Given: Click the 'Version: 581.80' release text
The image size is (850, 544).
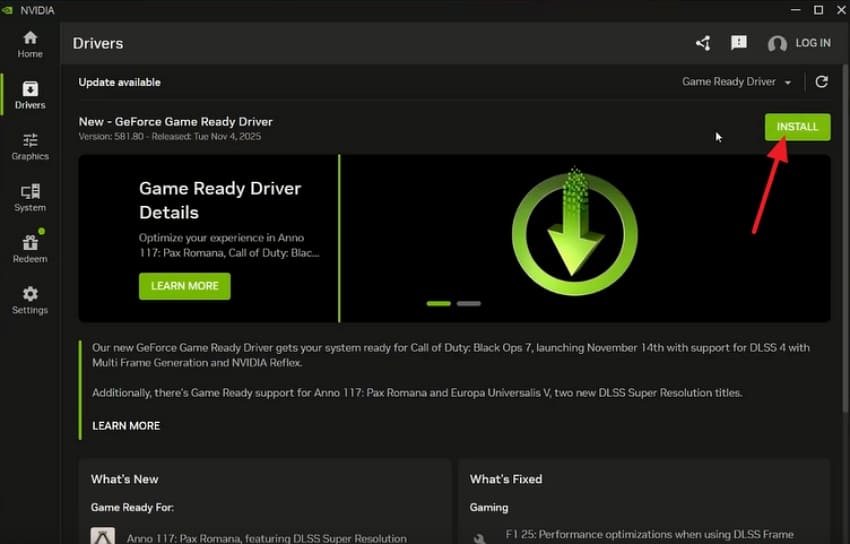Looking at the screenshot, I should click(x=170, y=137).
